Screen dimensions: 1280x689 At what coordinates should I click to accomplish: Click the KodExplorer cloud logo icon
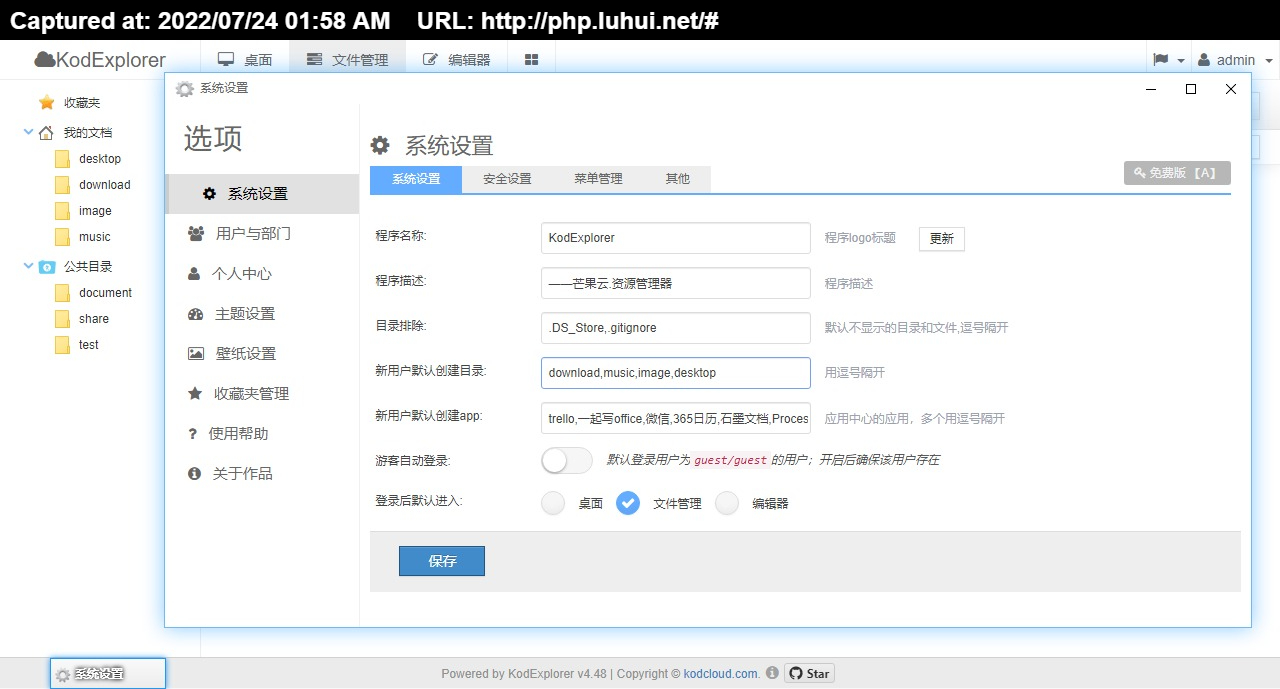coord(45,60)
